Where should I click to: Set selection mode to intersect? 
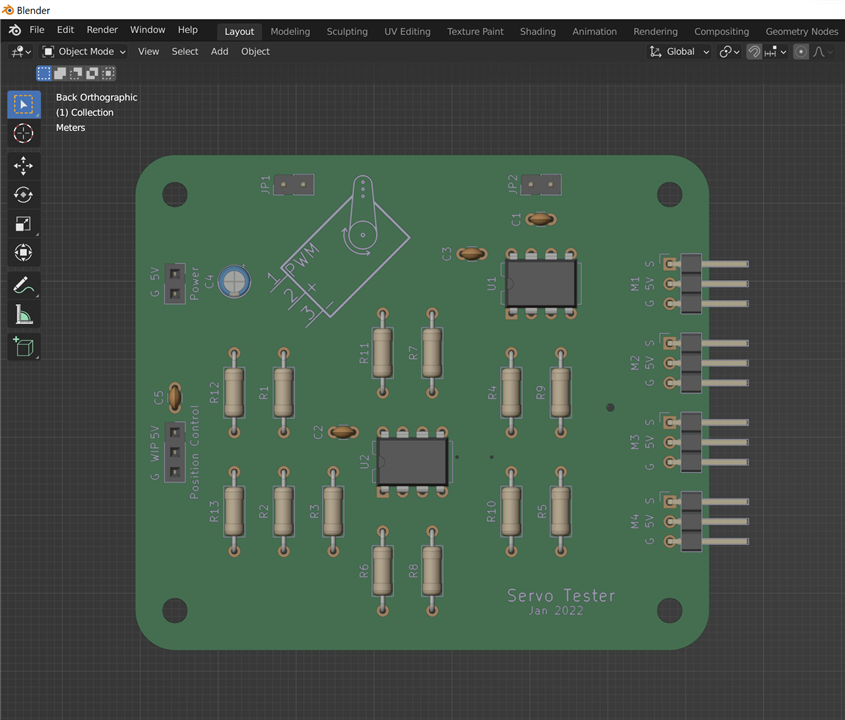click(x=108, y=73)
